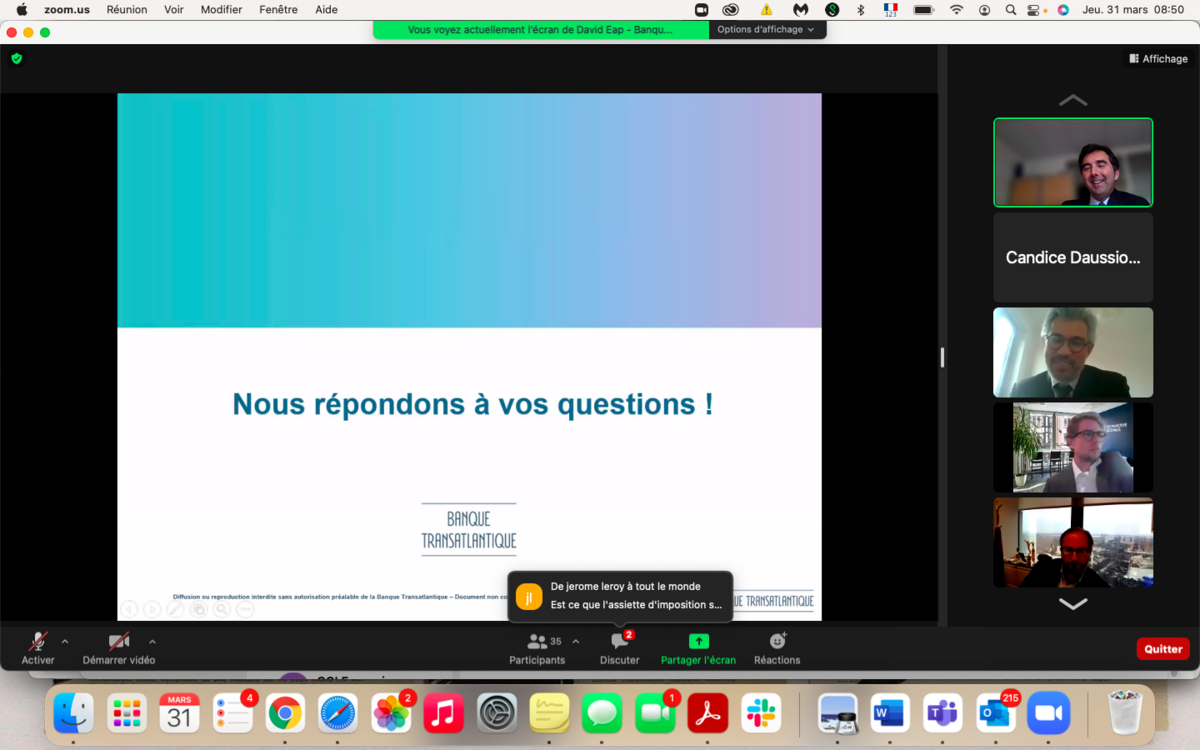This screenshot has width=1200, height=750.
Task: Open Microsoft Teams in the Dock
Action: (x=942, y=713)
